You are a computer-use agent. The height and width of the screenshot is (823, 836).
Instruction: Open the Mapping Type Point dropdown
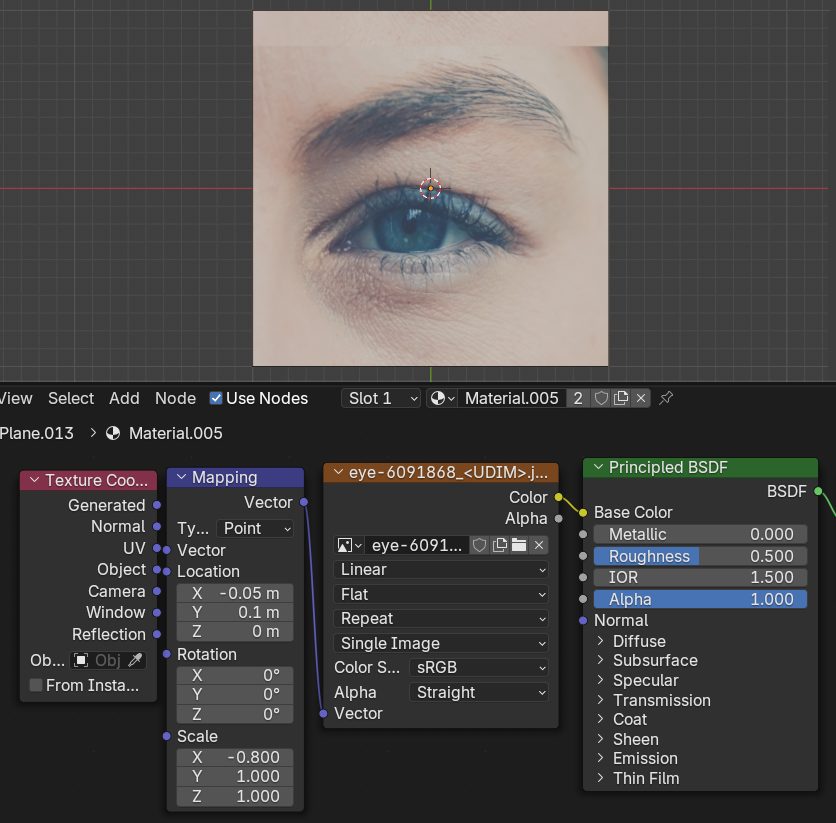(x=257, y=528)
